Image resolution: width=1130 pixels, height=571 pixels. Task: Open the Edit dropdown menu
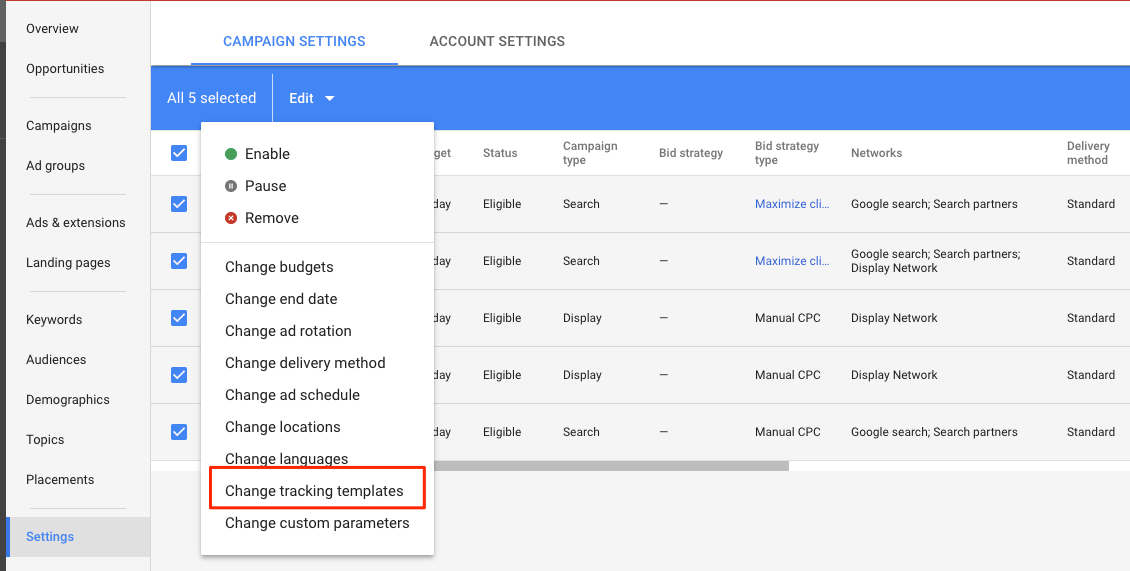[311, 98]
